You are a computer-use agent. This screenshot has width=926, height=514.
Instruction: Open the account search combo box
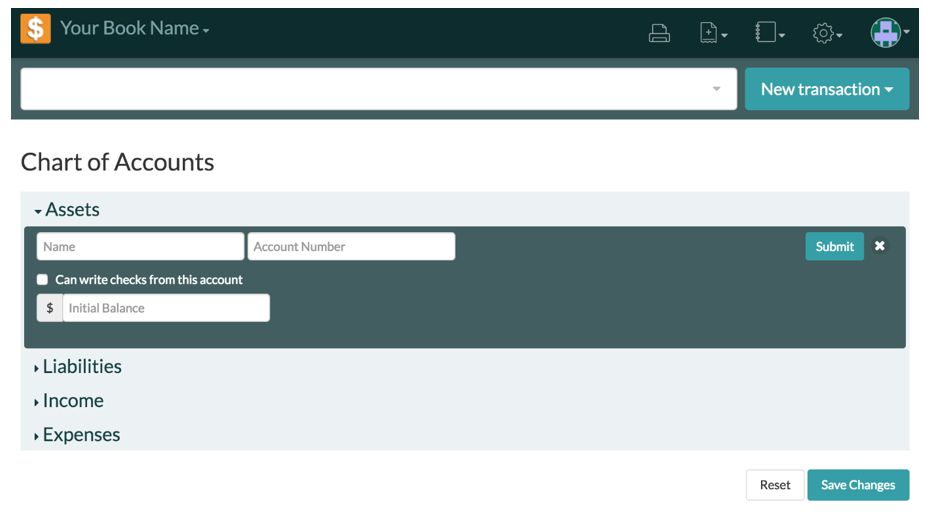point(379,89)
